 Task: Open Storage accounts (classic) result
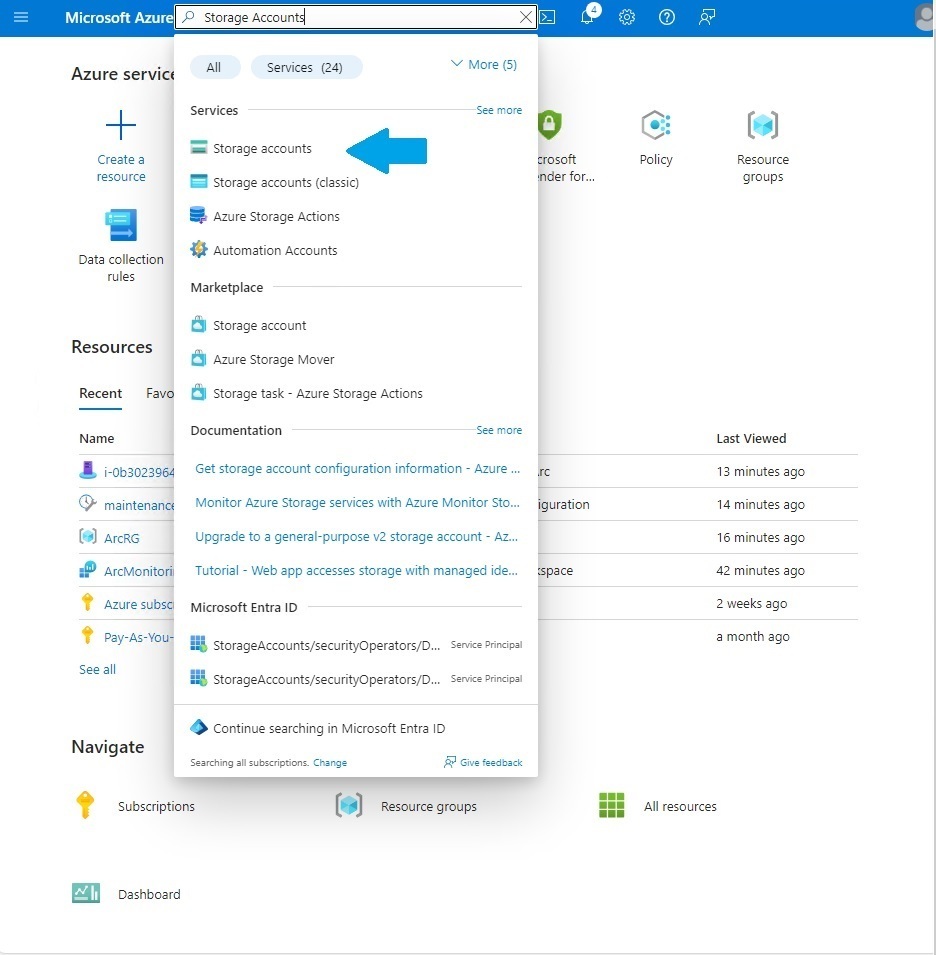tap(286, 183)
